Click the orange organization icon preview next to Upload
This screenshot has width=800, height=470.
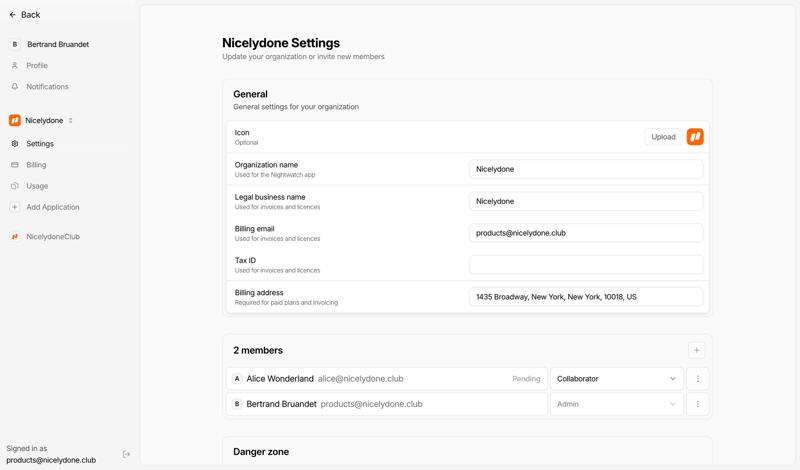tap(695, 137)
